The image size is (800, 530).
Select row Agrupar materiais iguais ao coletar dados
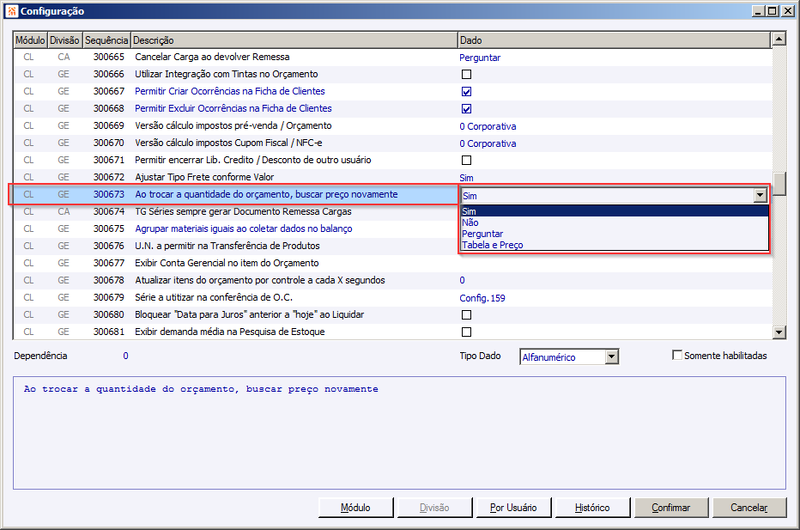[x=236, y=229]
